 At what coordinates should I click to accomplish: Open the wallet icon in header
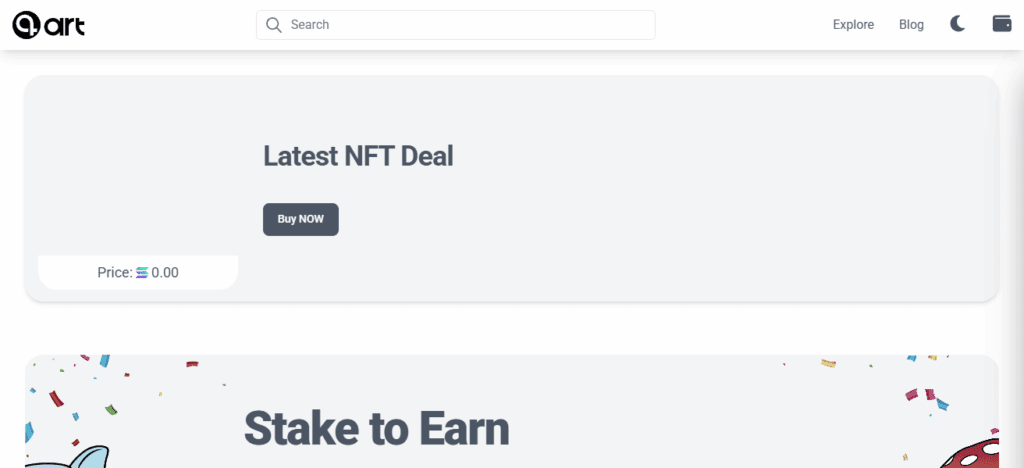tap(1002, 24)
